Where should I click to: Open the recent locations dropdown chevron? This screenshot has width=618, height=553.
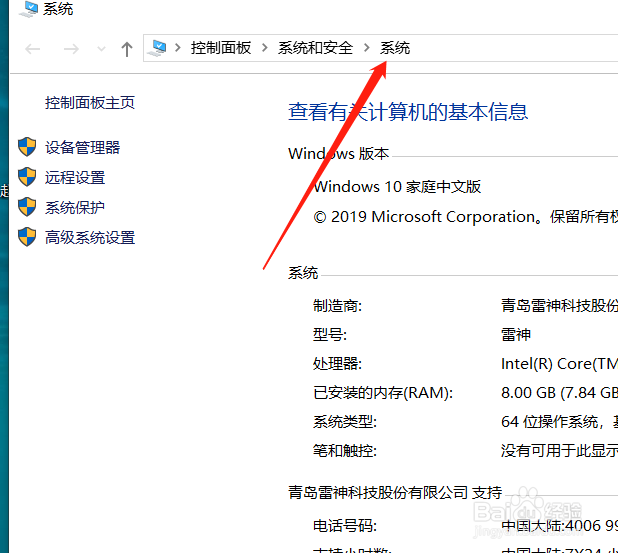tap(101, 49)
